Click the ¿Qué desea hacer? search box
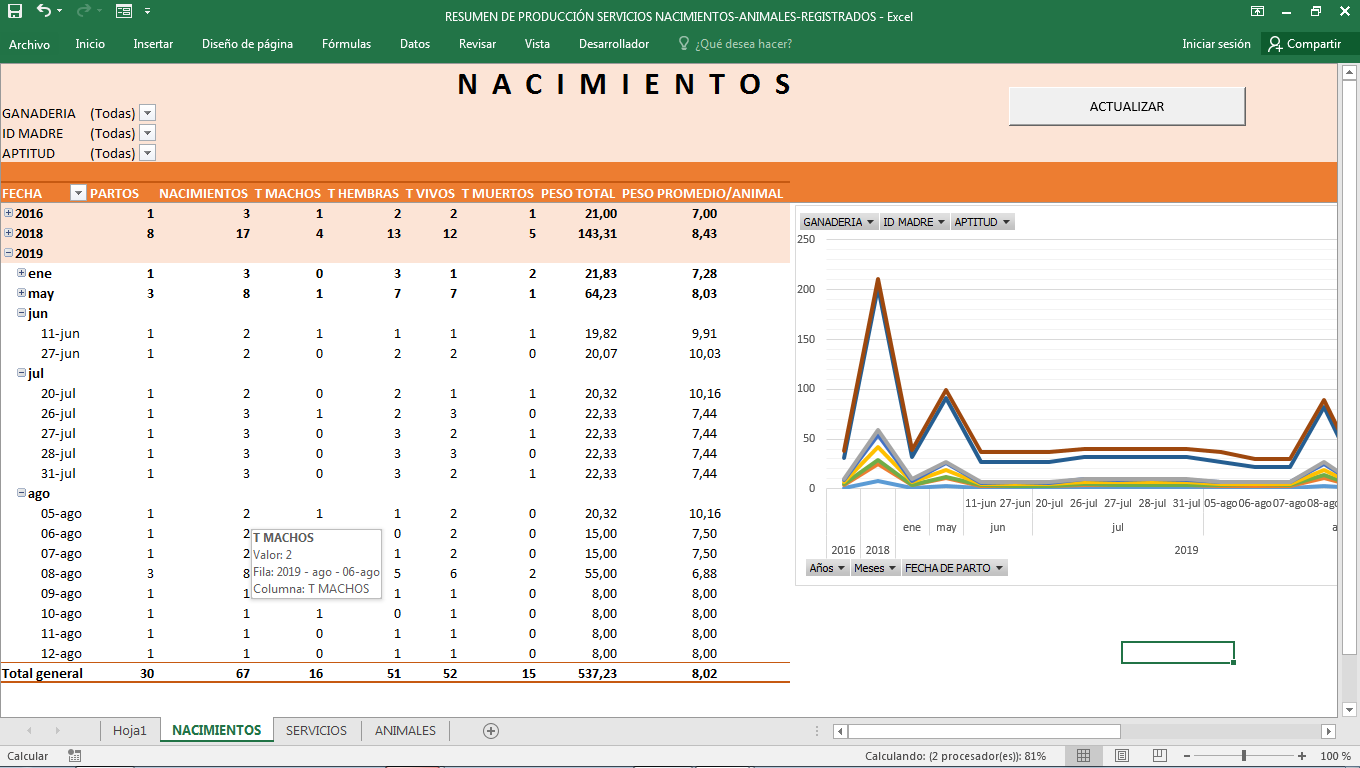Viewport: 1360px width, 768px height. pos(735,44)
